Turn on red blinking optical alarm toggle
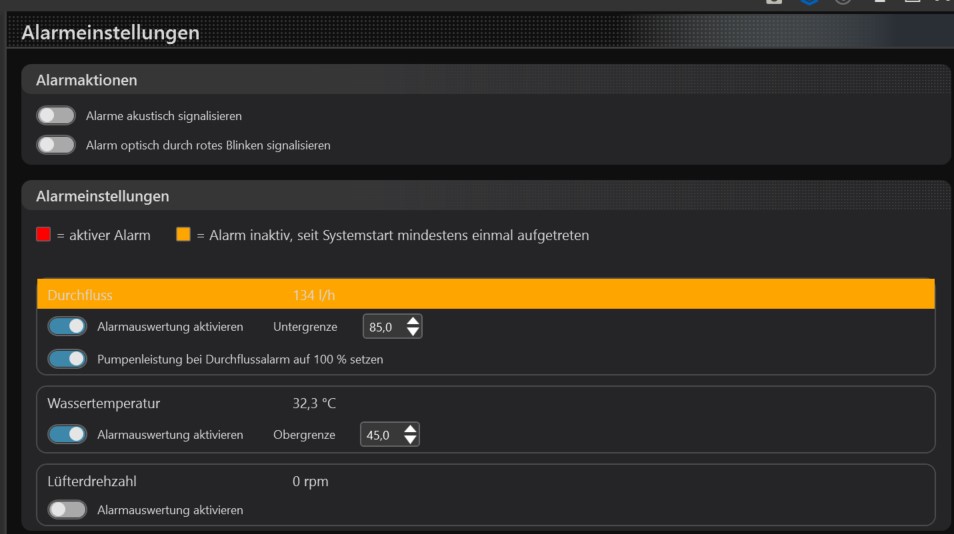 click(x=56, y=145)
